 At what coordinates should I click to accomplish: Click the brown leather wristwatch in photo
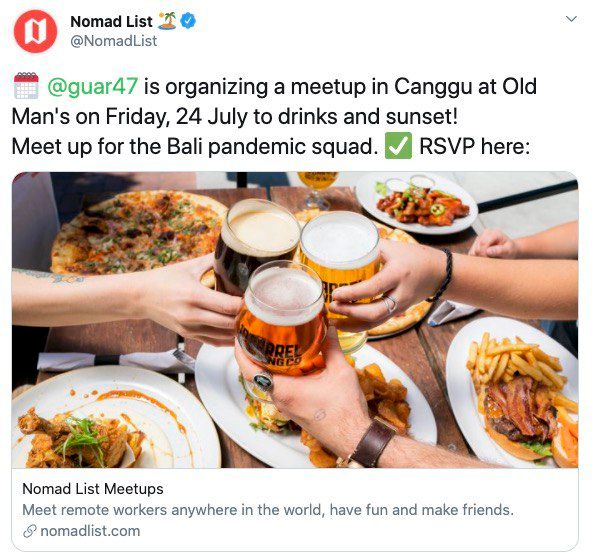point(373,442)
